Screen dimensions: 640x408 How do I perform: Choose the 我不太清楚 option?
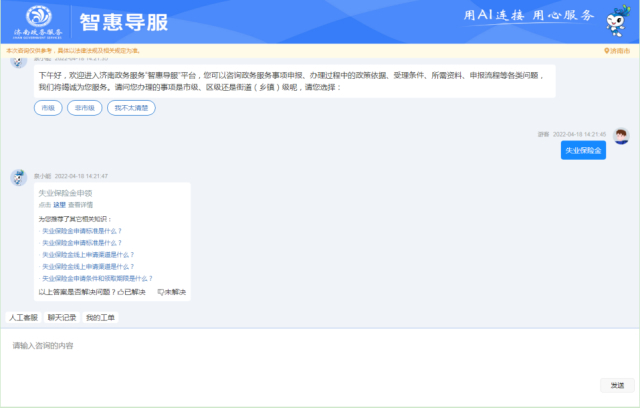[x=131, y=107]
